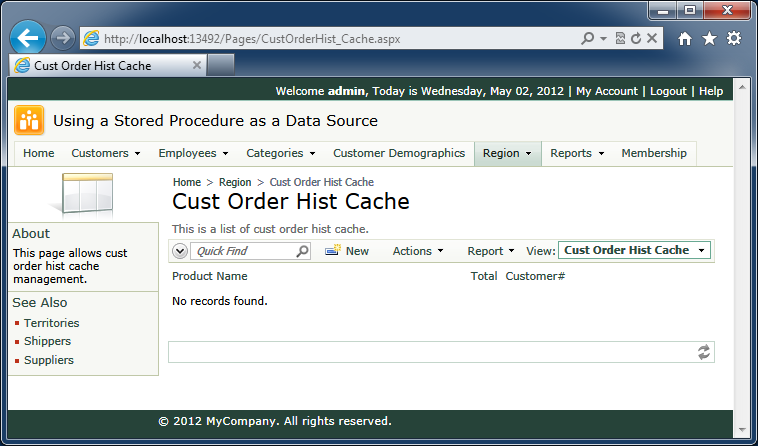The height and width of the screenshot is (446, 758).
Task: Click the search magnifier in the address bar
Action: [587, 38]
